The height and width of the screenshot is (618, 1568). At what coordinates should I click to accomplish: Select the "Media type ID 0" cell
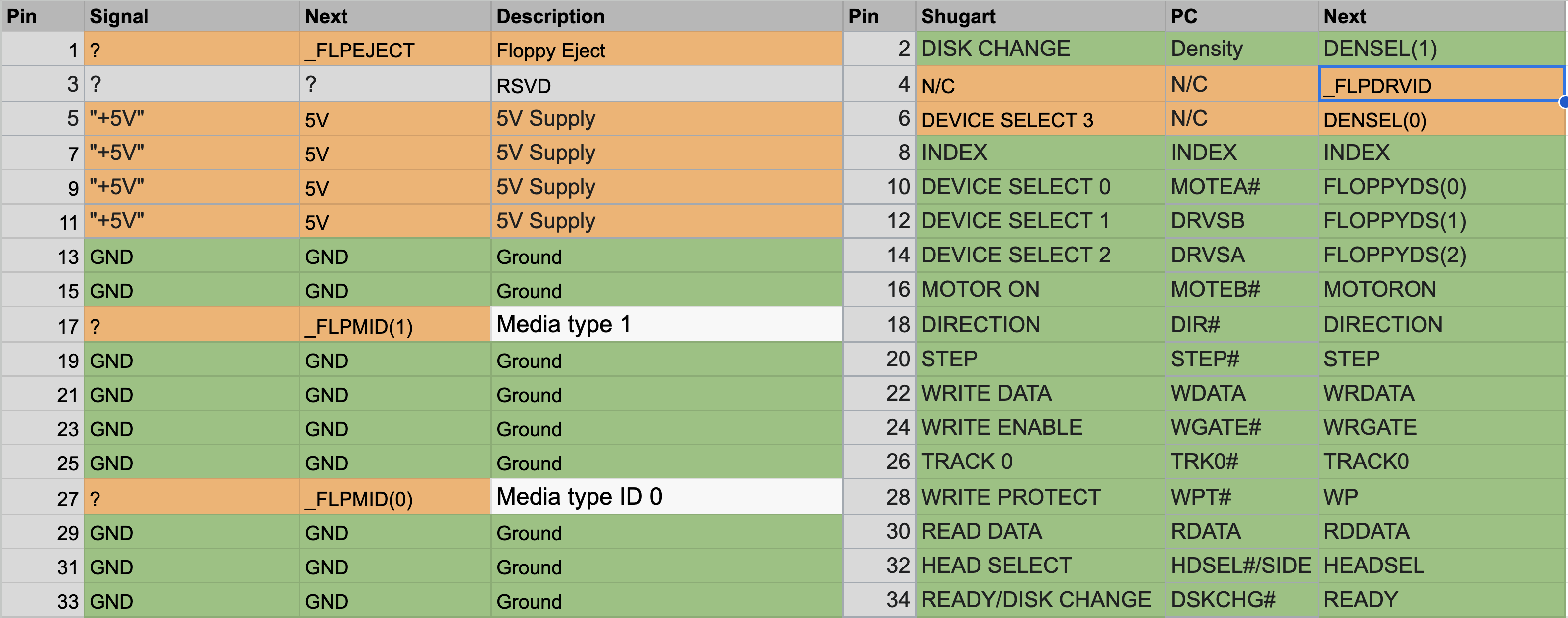666,497
